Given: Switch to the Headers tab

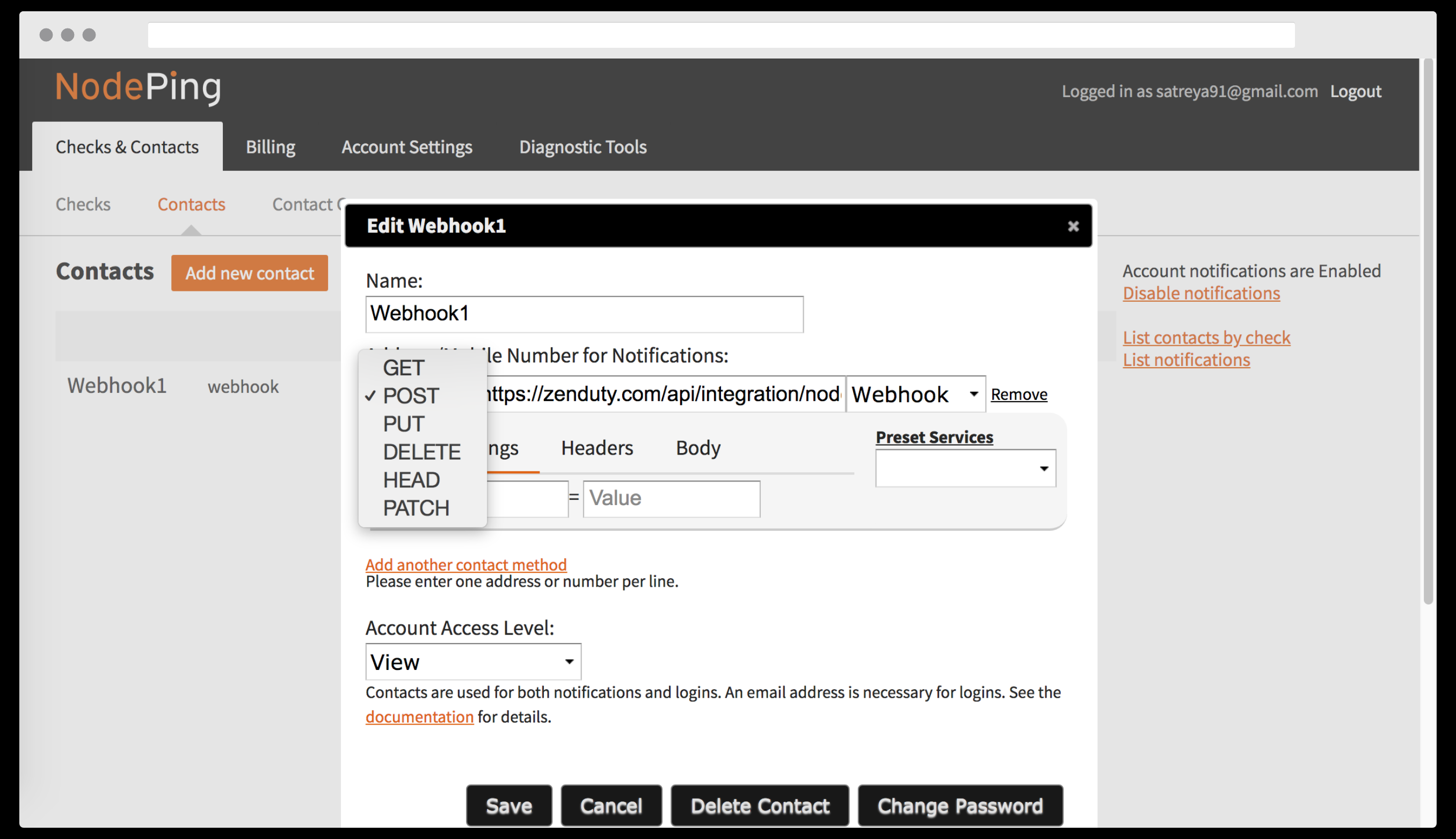Looking at the screenshot, I should pyautogui.click(x=596, y=448).
